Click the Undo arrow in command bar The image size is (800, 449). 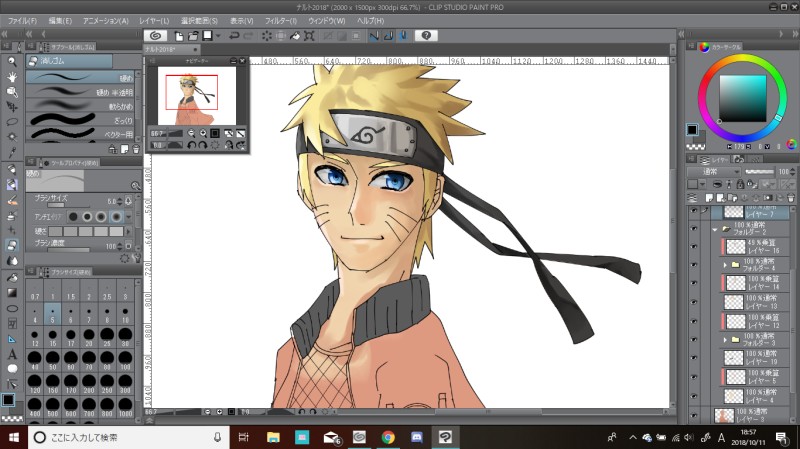(x=234, y=36)
